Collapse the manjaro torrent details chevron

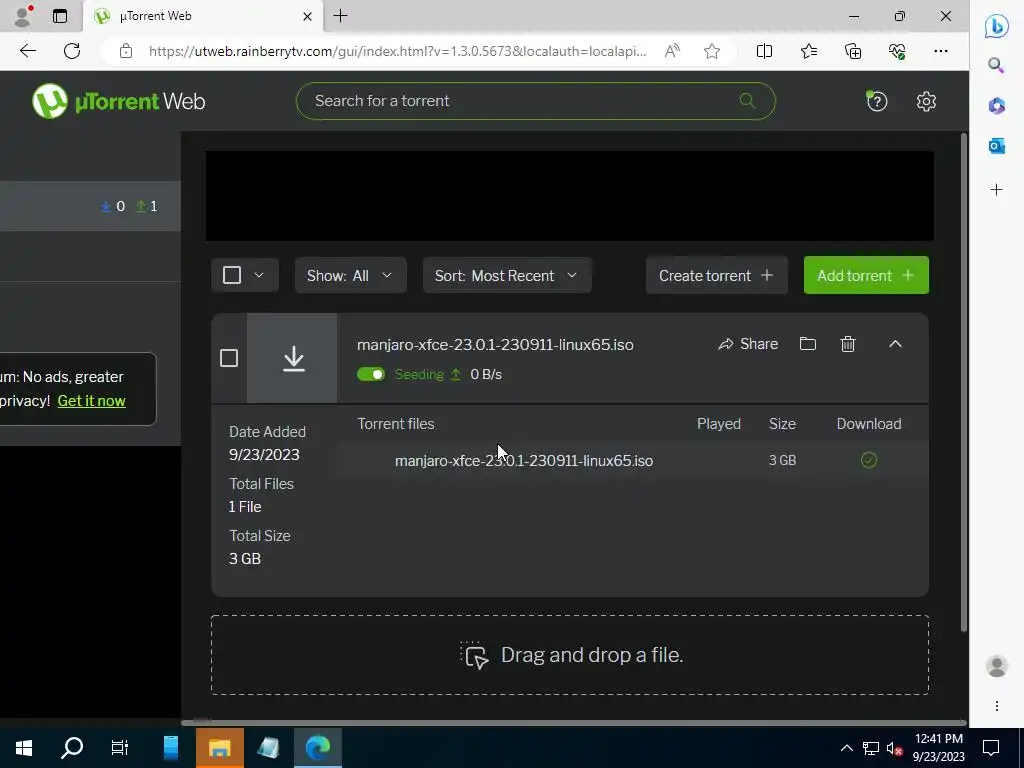tap(895, 344)
